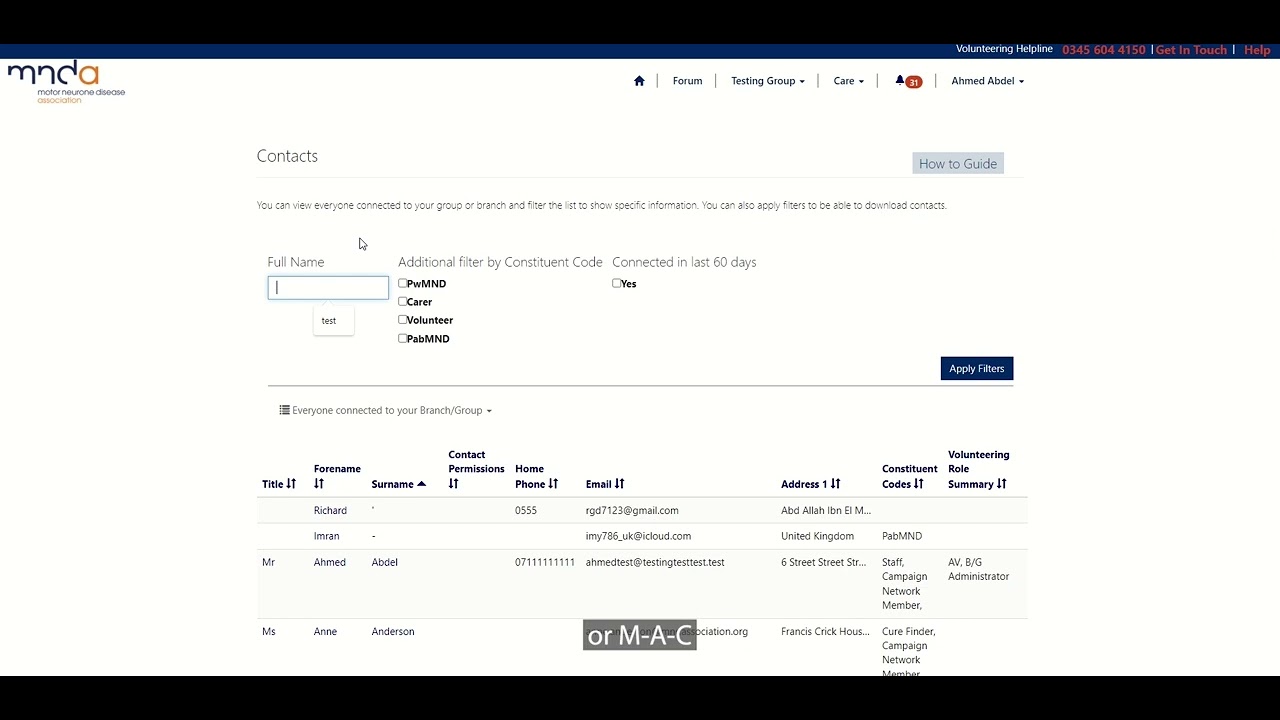Click the home phone 0555 cell
The width and height of the screenshot is (1280, 720).
pos(526,510)
